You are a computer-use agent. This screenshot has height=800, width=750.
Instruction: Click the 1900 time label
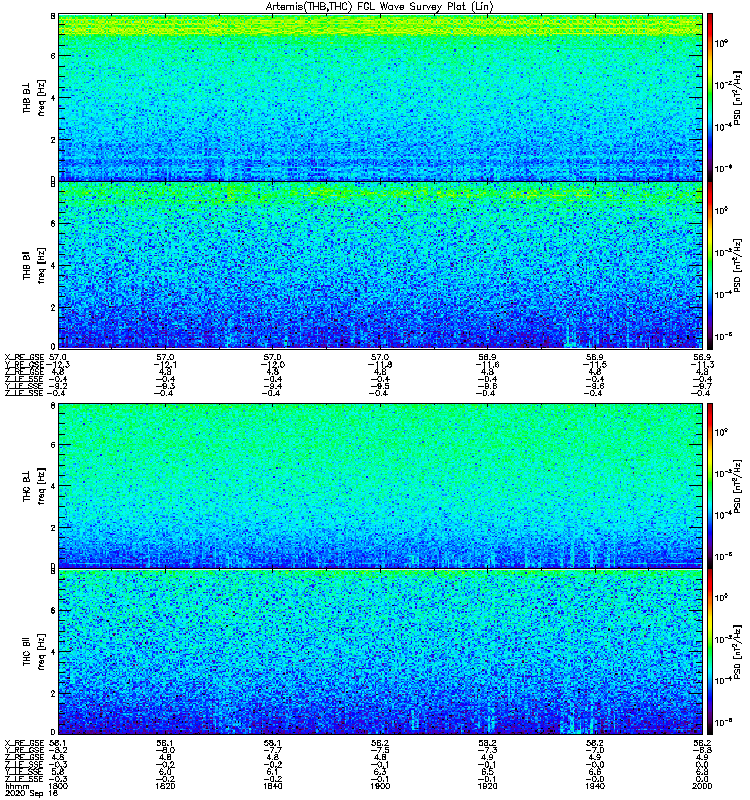pyautogui.click(x=380, y=786)
